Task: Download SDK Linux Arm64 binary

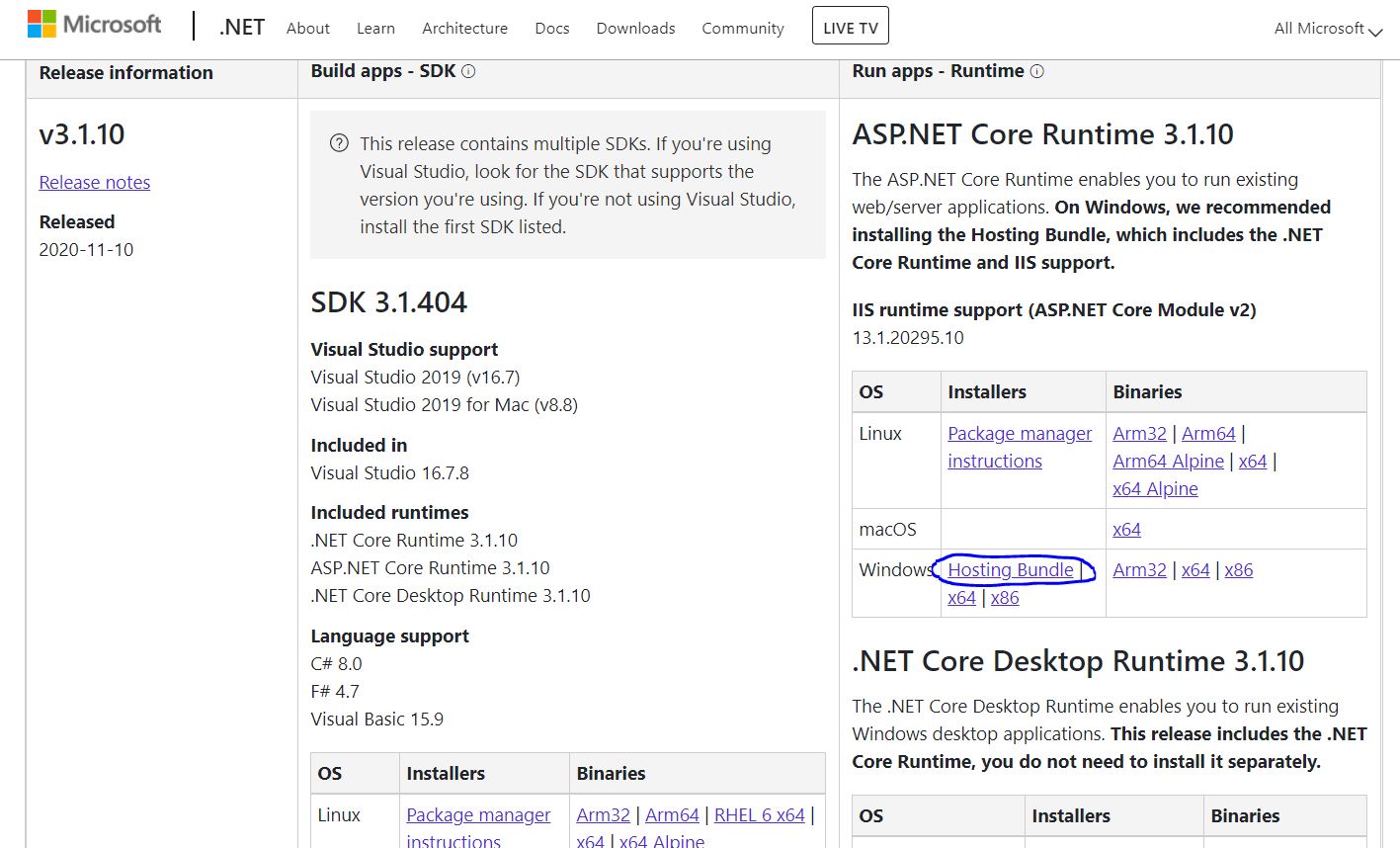Action: (x=672, y=815)
